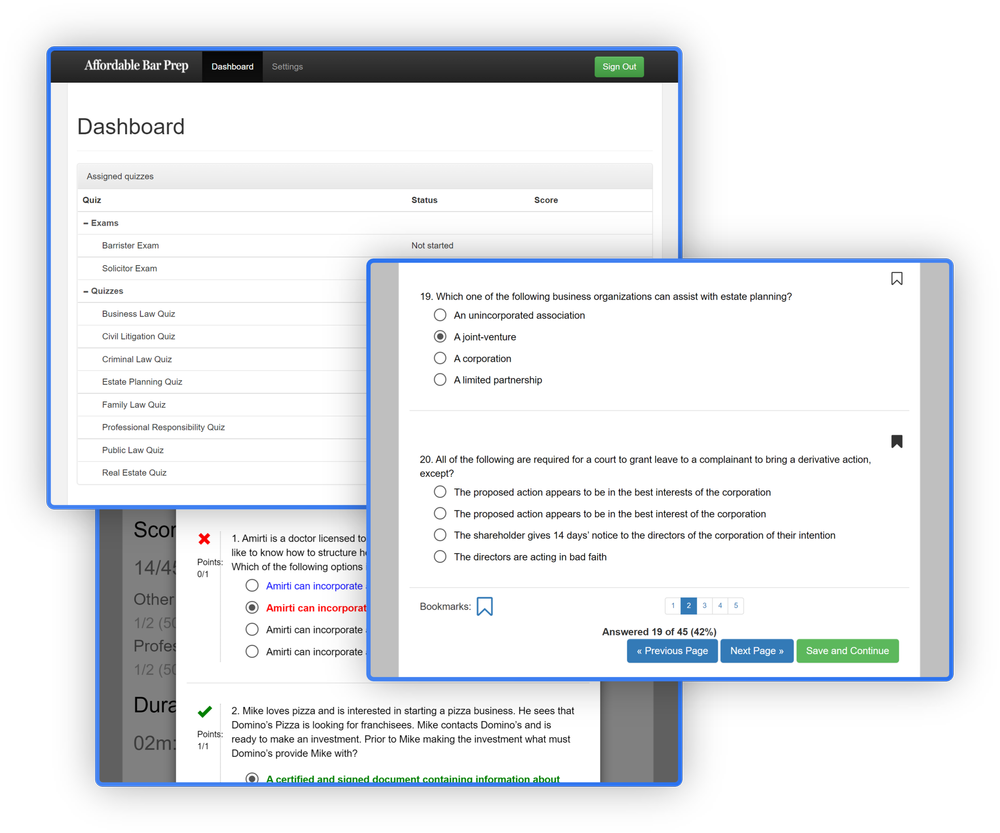This screenshot has width=1000, height=833.
Task: Choose 'The directors are acting in bad faith'
Action: (440, 556)
